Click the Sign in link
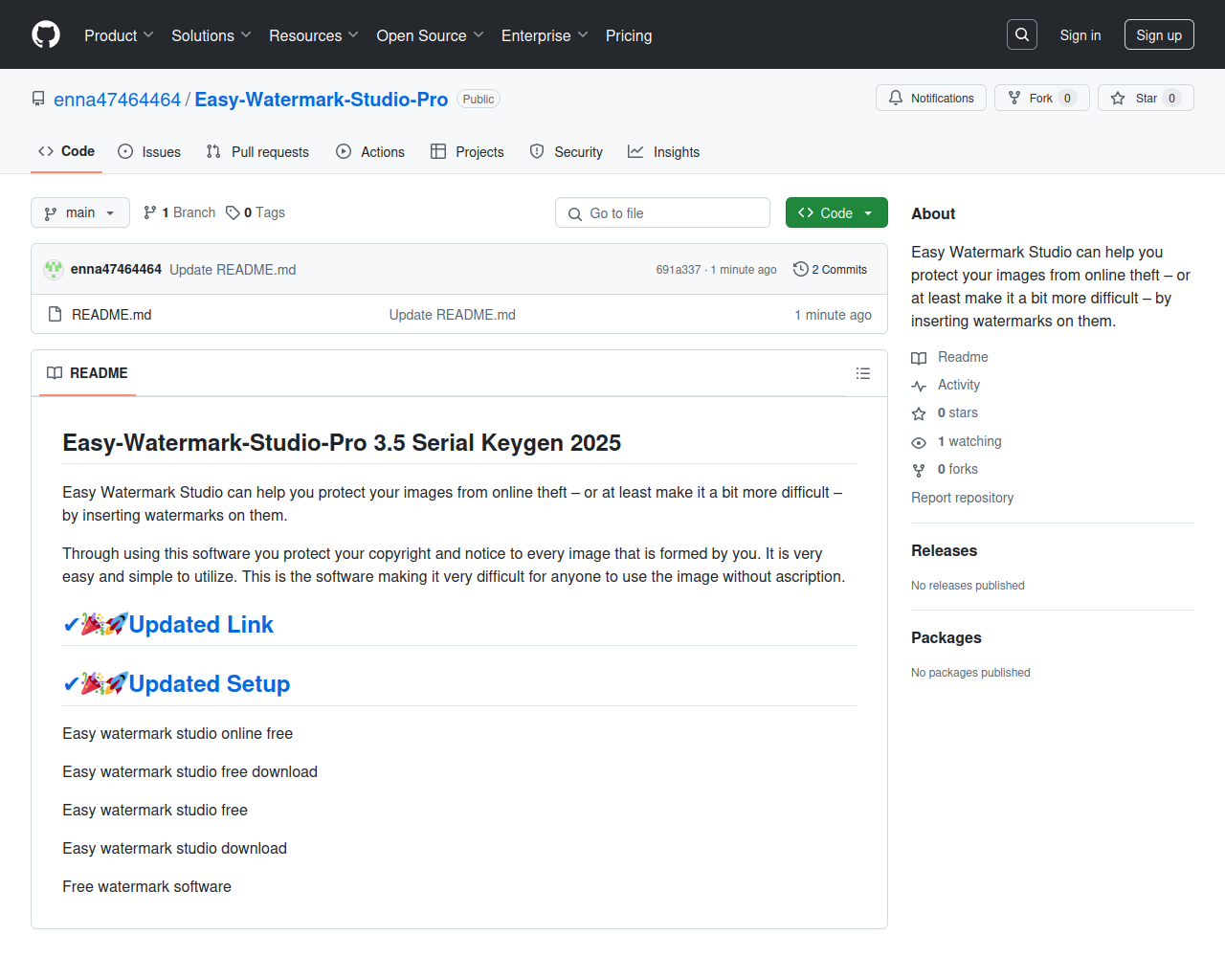The width and height of the screenshot is (1225, 980). pos(1080,35)
